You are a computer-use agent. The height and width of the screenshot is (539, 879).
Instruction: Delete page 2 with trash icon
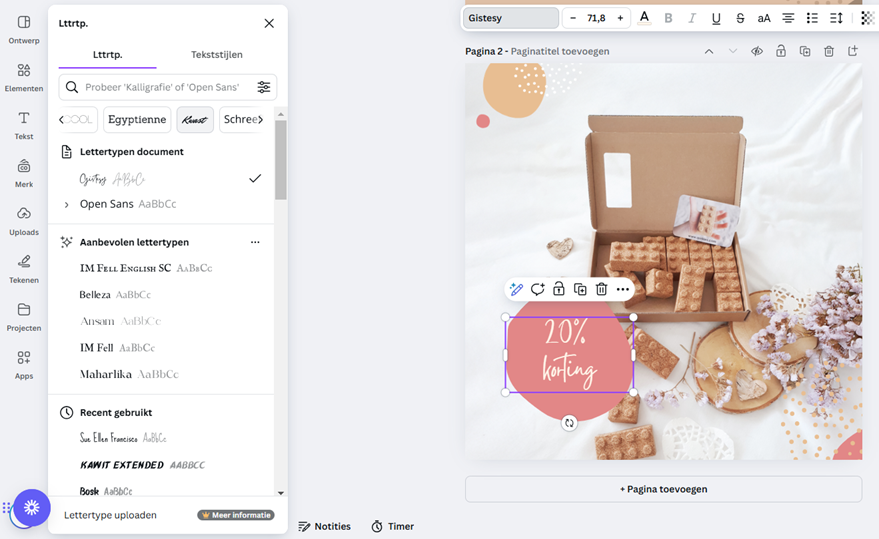click(x=829, y=51)
